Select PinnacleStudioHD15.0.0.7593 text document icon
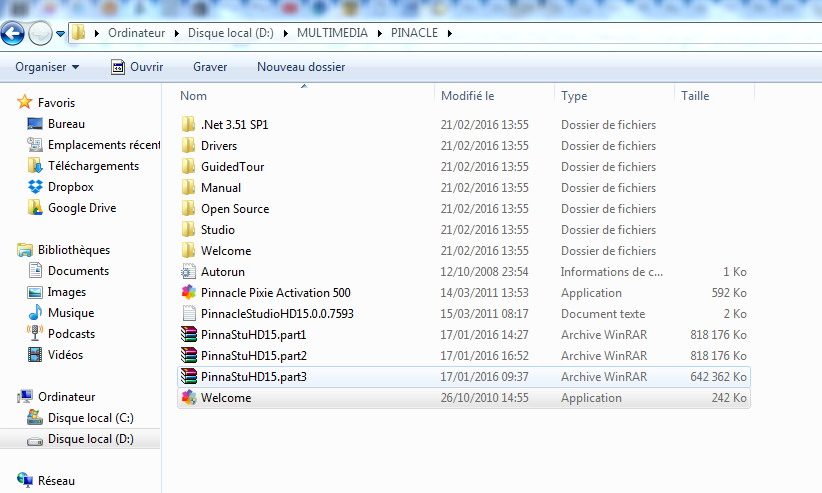Viewport: 822px width, 493px height. point(189,313)
